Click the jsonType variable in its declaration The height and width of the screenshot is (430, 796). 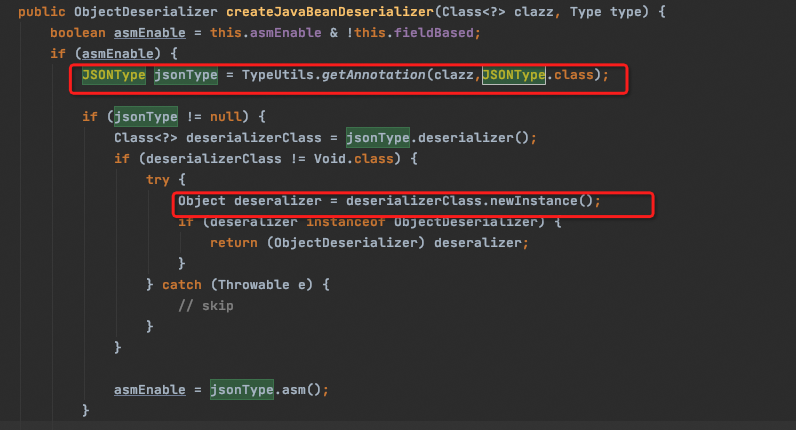coord(186,75)
